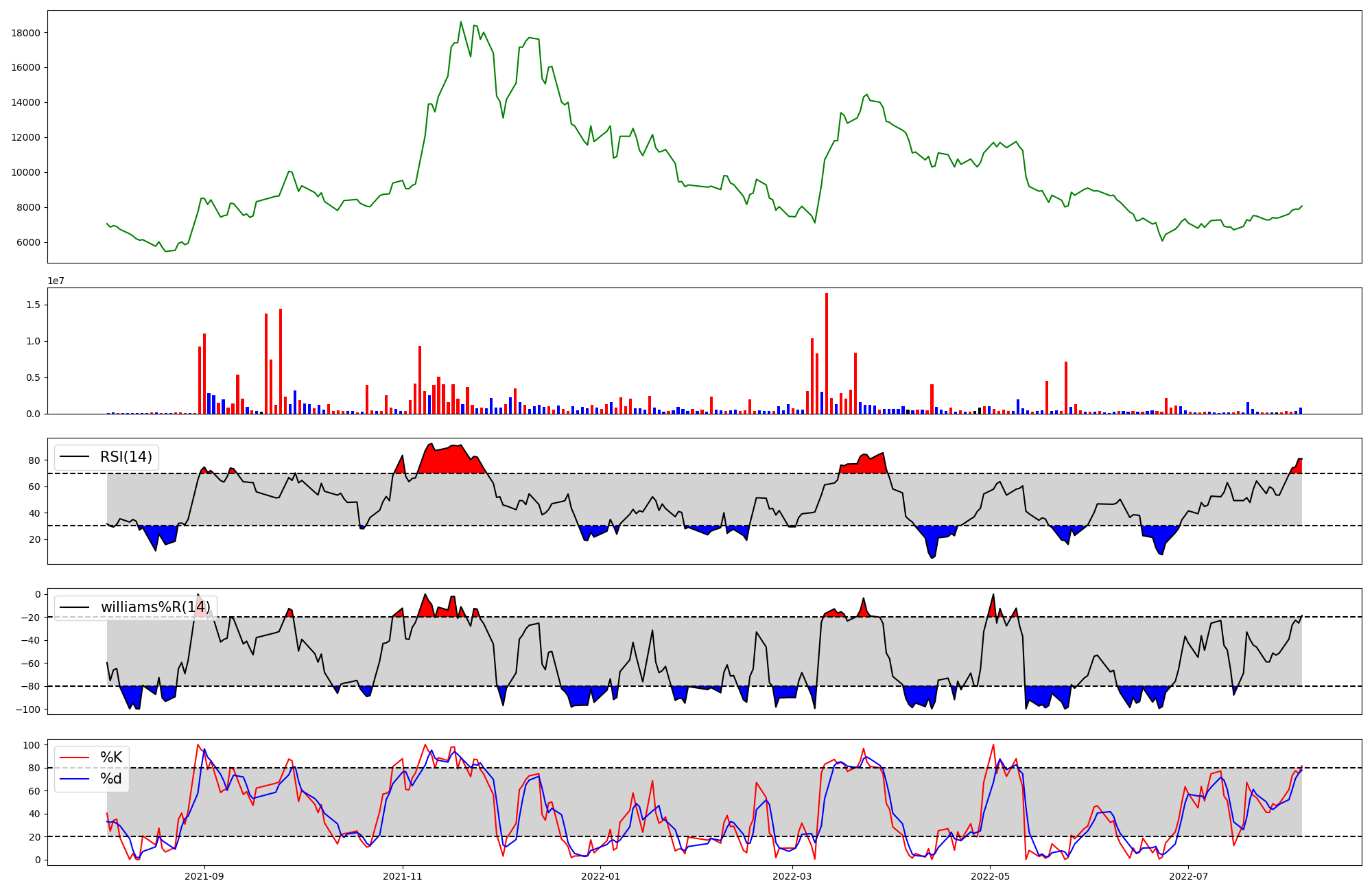Image resolution: width=1372 pixels, height=892 pixels.
Task: Click the 2022-01 date tick label
Action: pyautogui.click(x=600, y=876)
